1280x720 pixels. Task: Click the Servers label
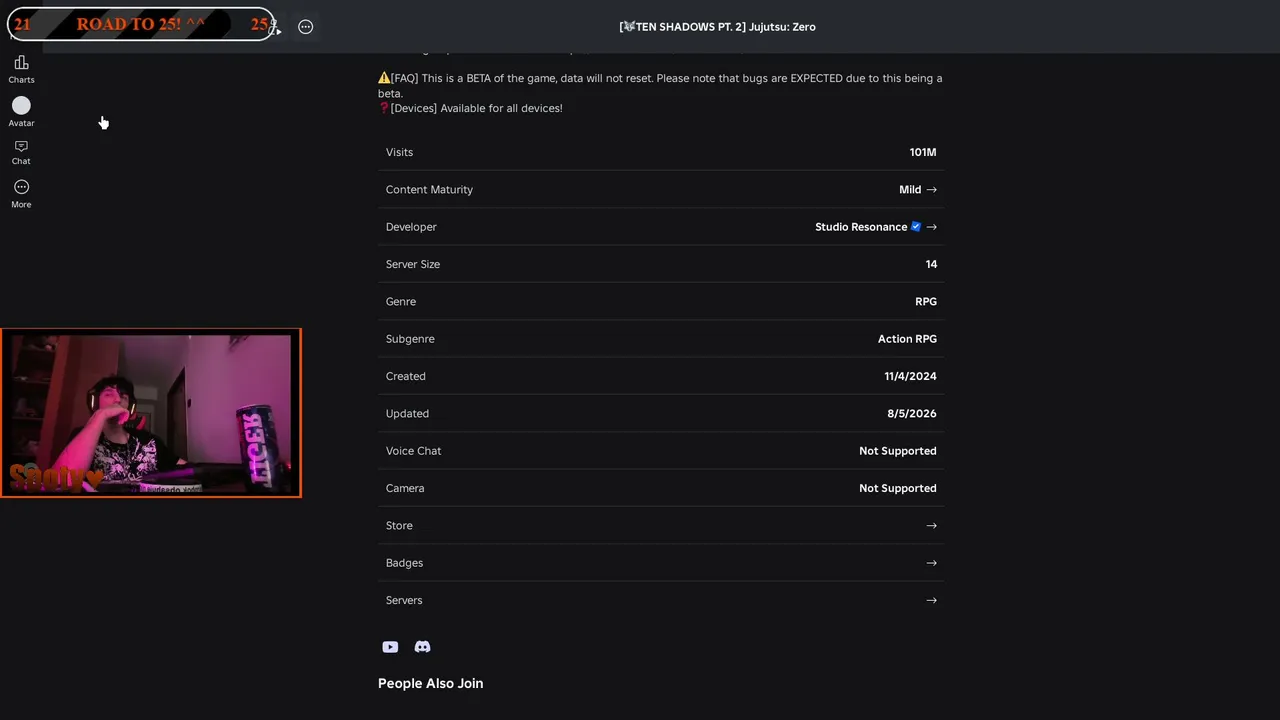[x=404, y=600]
